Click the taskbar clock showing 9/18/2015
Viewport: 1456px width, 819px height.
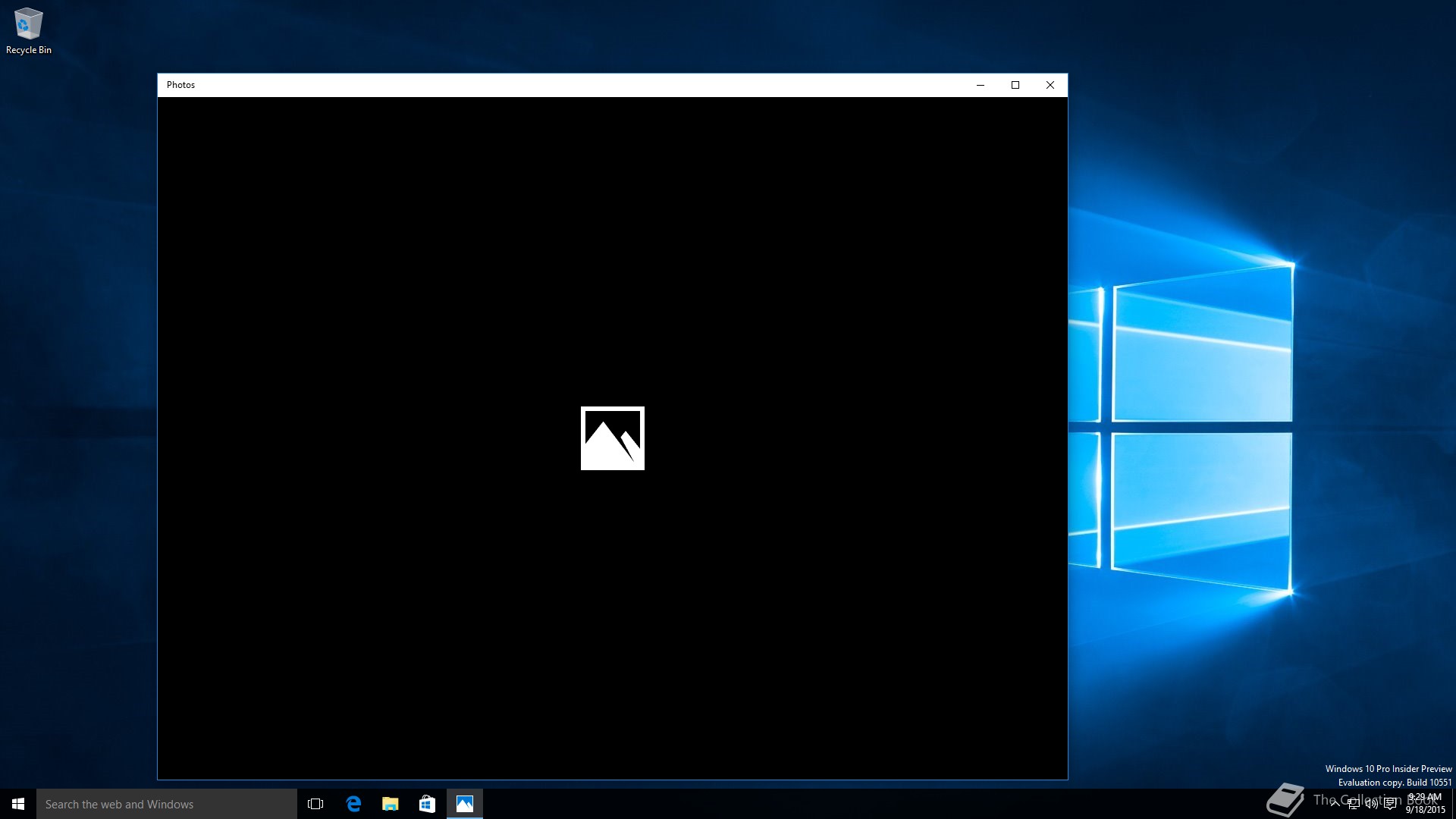tap(1425, 804)
